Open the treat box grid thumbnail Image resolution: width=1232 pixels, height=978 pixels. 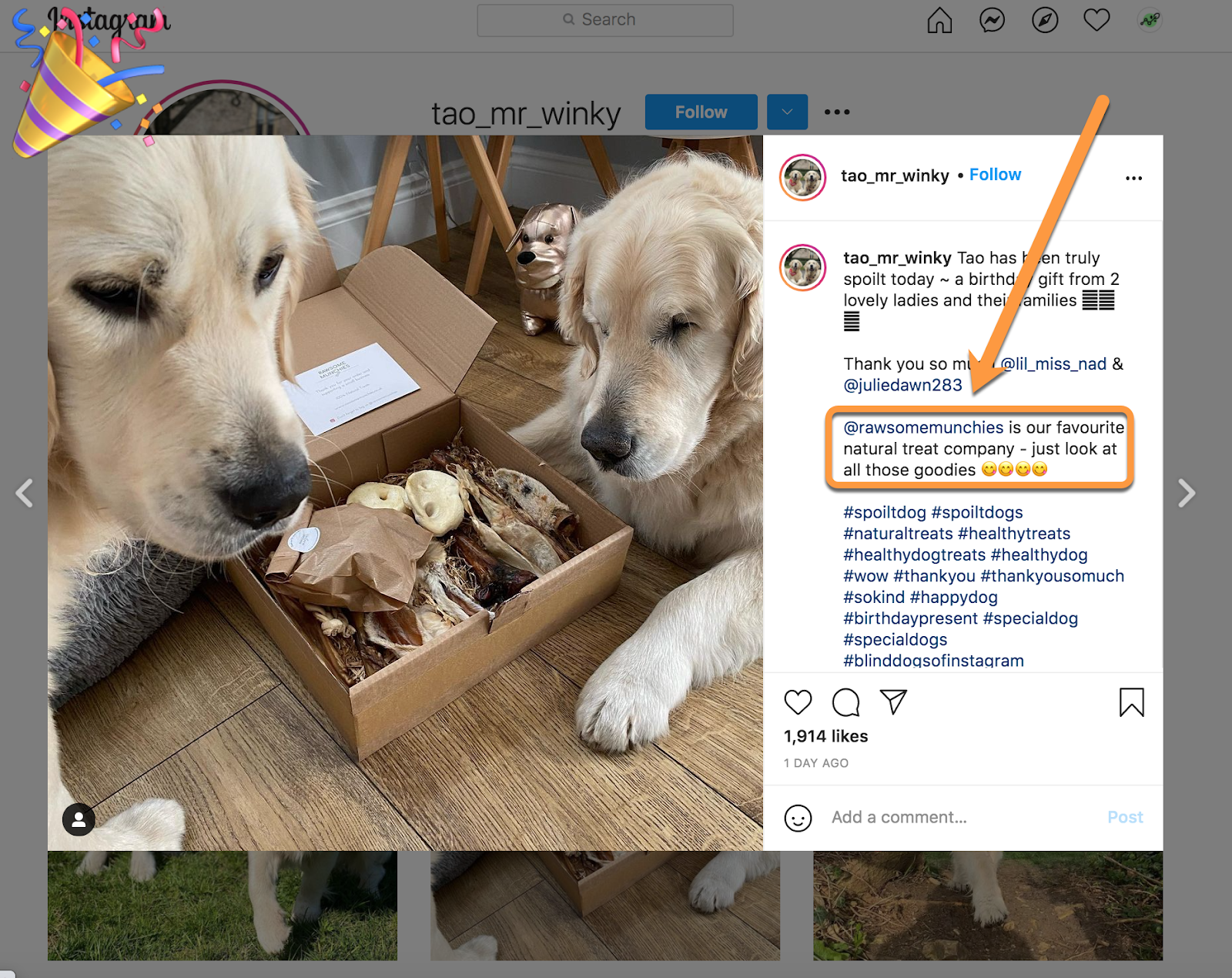(605, 906)
